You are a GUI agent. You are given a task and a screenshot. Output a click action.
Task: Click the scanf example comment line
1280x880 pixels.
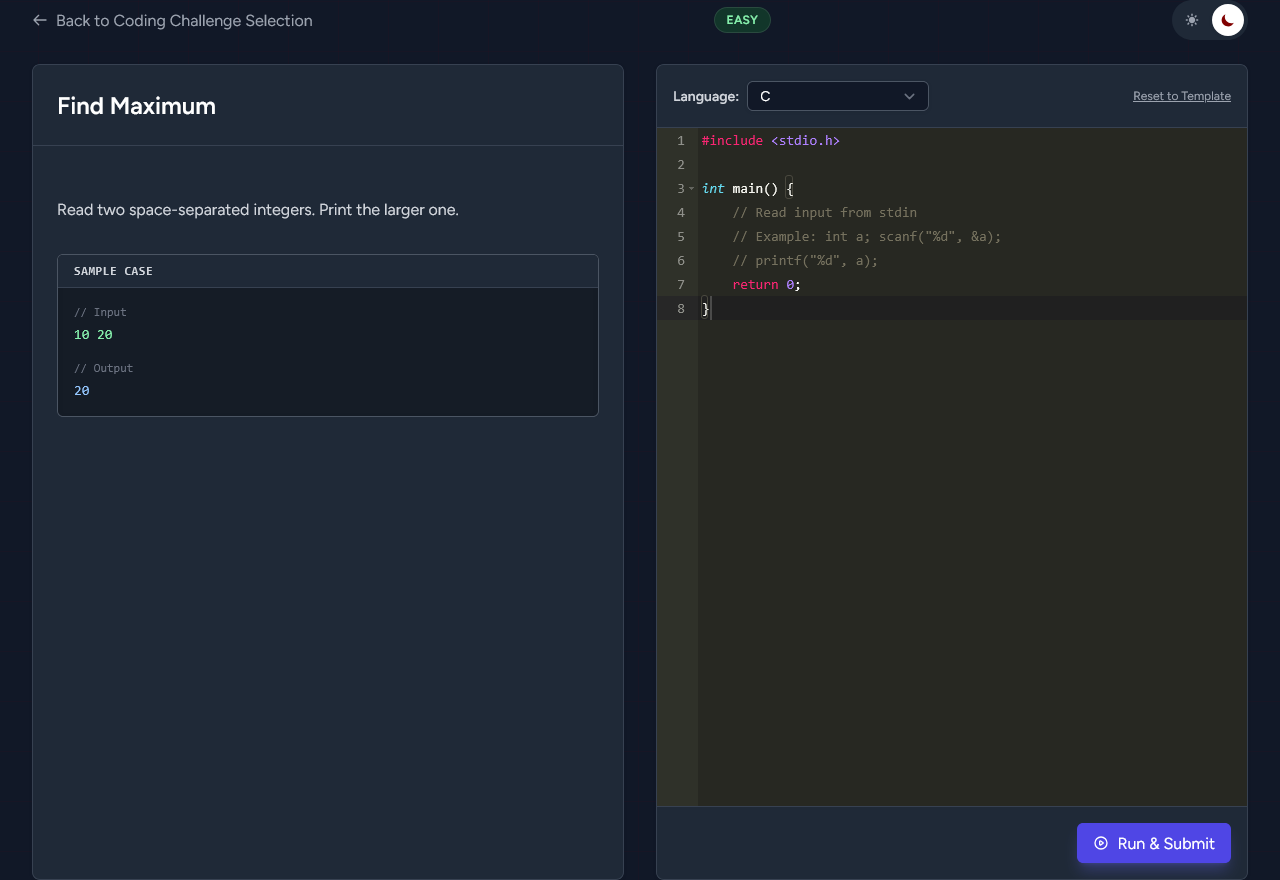click(867, 237)
